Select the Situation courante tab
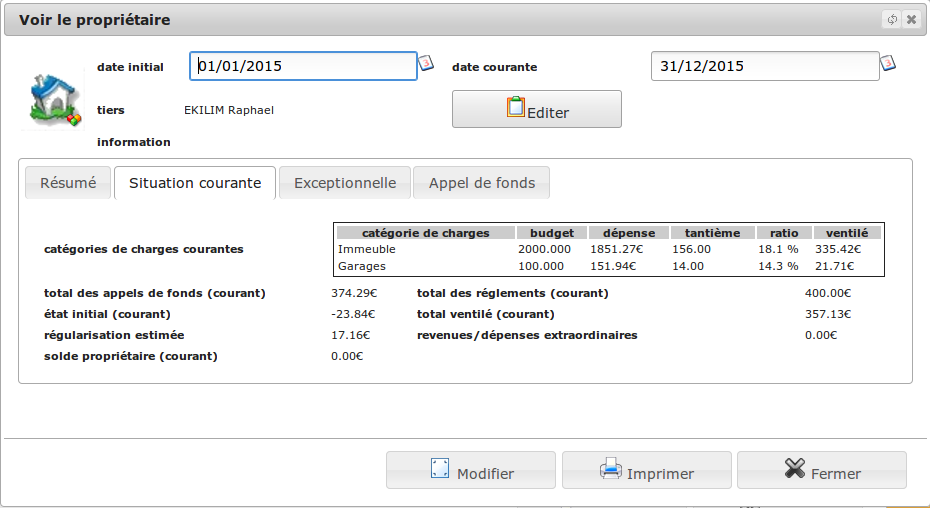930x508 pixels. click(x=195, y=183)
